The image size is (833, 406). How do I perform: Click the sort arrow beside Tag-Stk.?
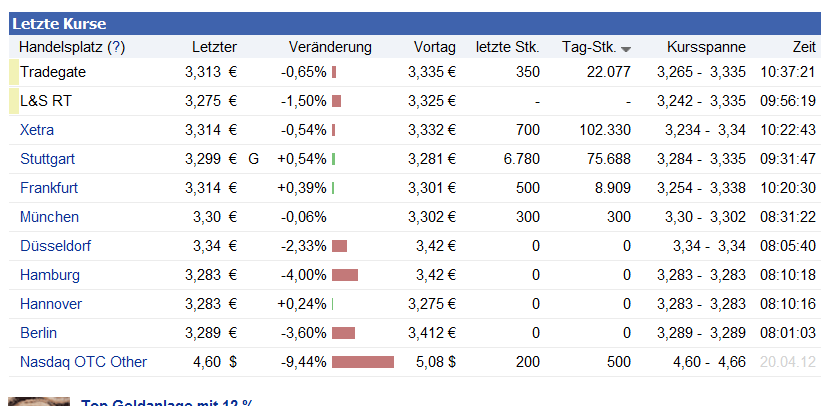coord(626,49)
